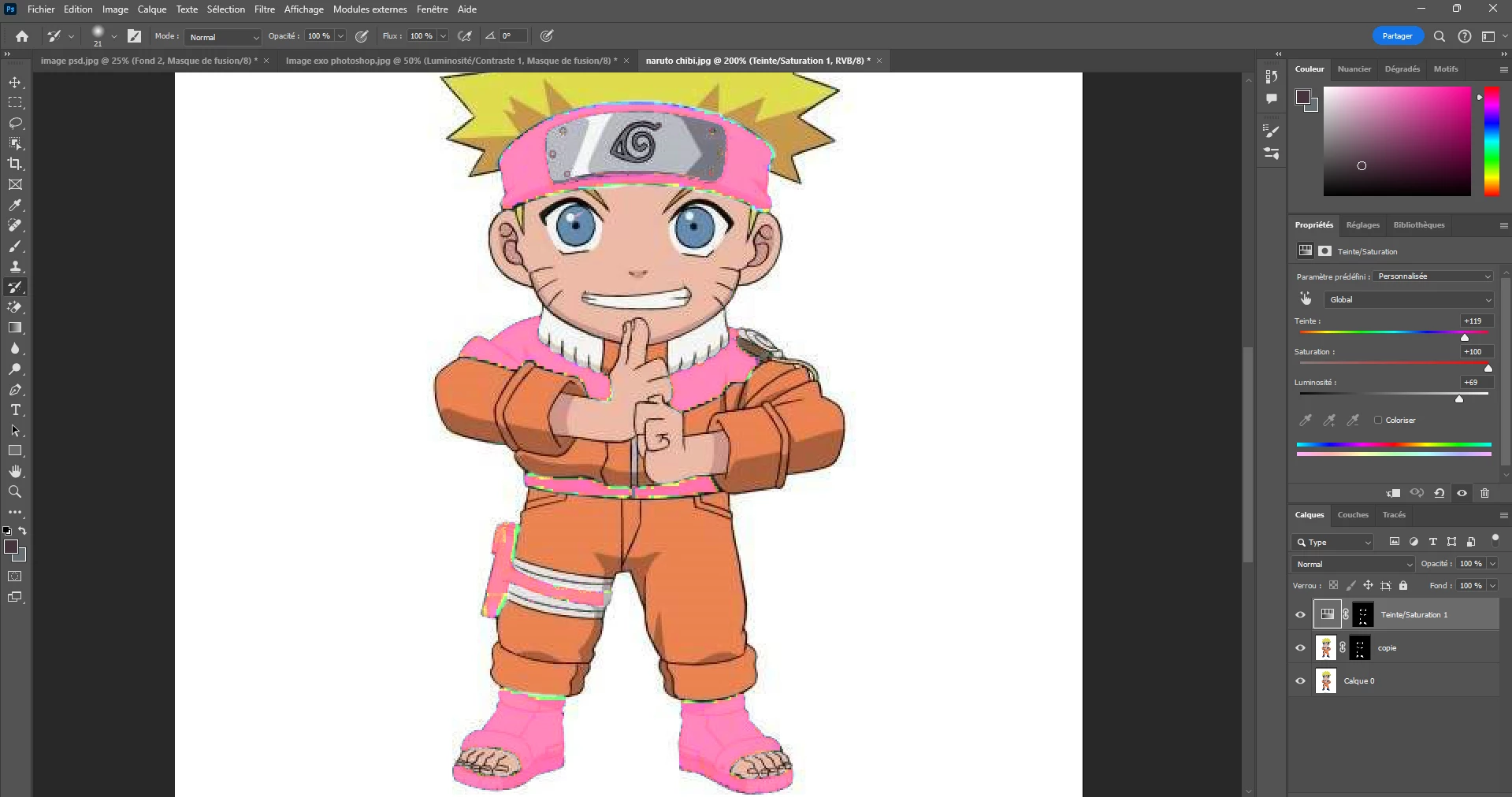1512x797 pixels.
Task: Enable the Coloriser checkbox
Action: tap(1378, 421)
